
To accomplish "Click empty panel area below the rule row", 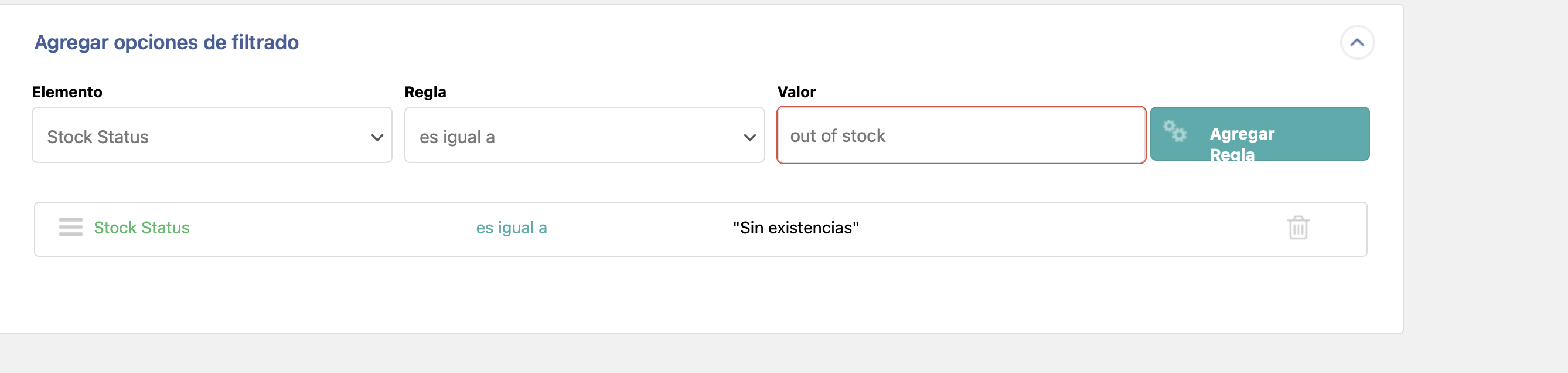I will coord(700,296).
